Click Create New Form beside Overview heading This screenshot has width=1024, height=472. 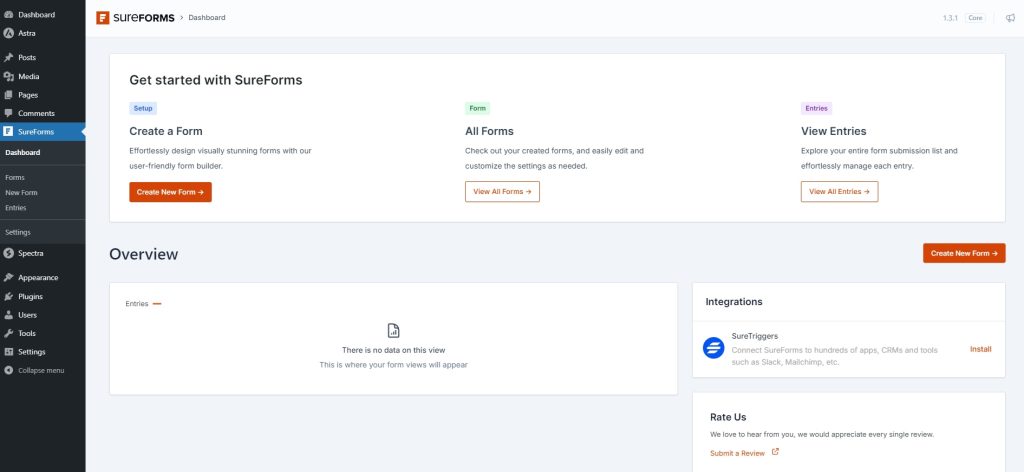click(964, 253)
